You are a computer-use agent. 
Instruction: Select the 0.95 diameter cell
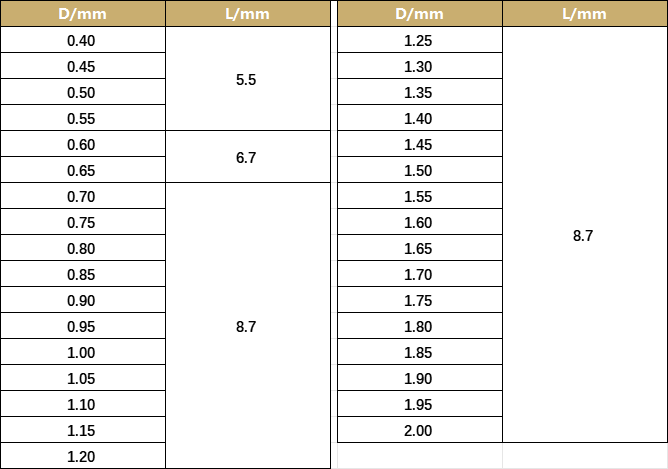tap(83, 326)
